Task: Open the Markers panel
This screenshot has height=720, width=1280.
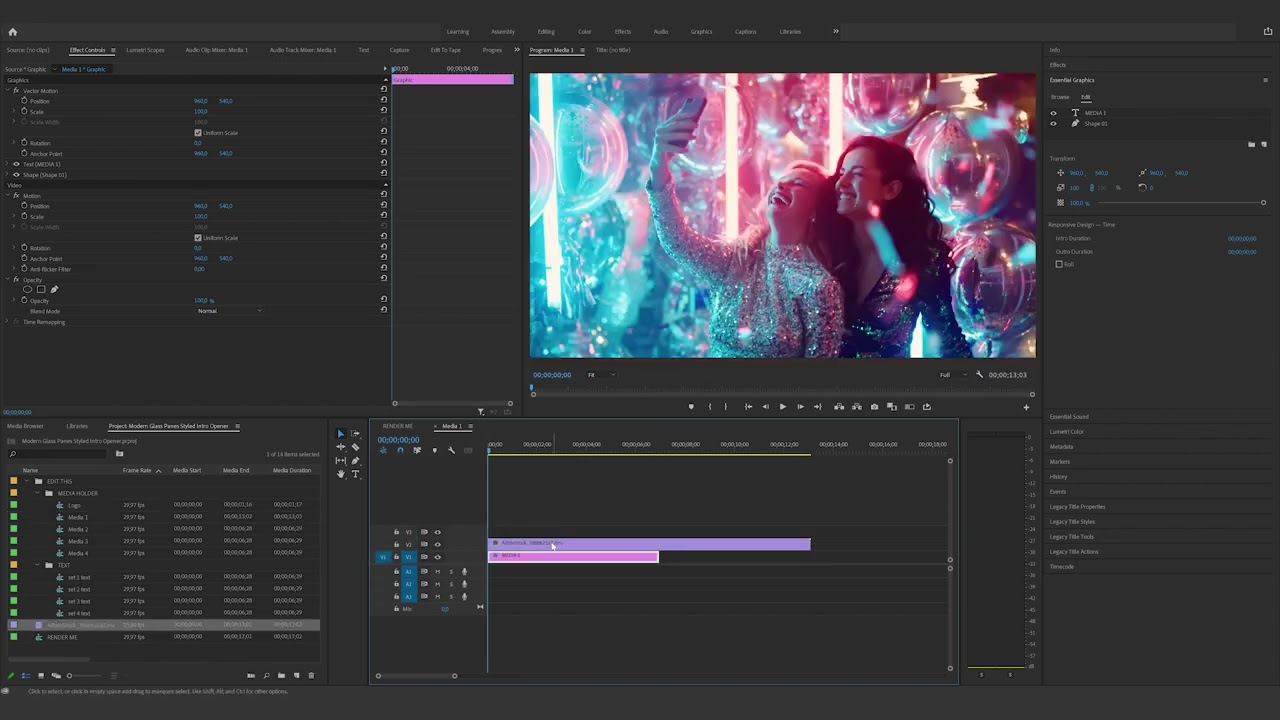Action: [x=1060, y=462]
